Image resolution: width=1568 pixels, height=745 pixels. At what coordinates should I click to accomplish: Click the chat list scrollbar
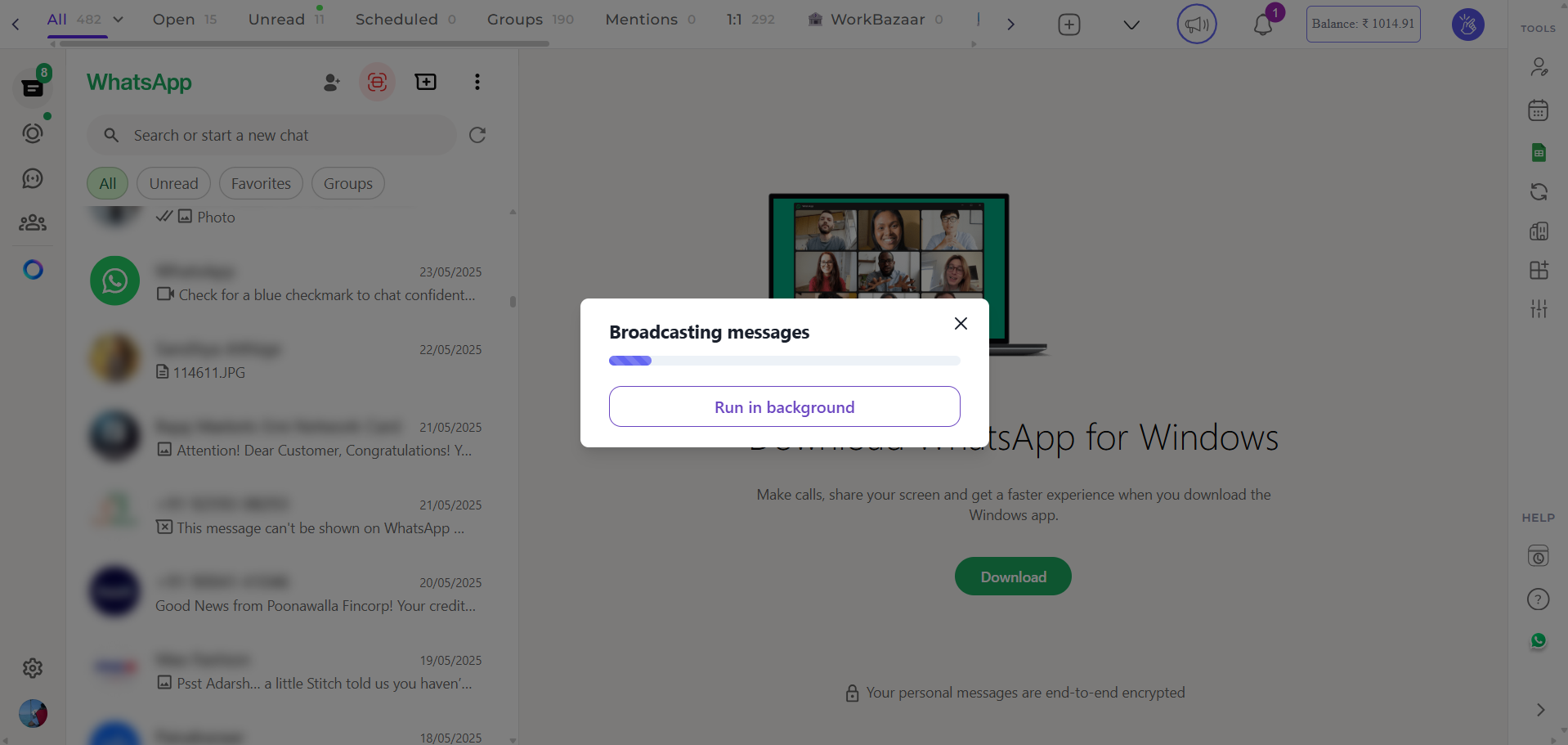[x=513, y=302]
